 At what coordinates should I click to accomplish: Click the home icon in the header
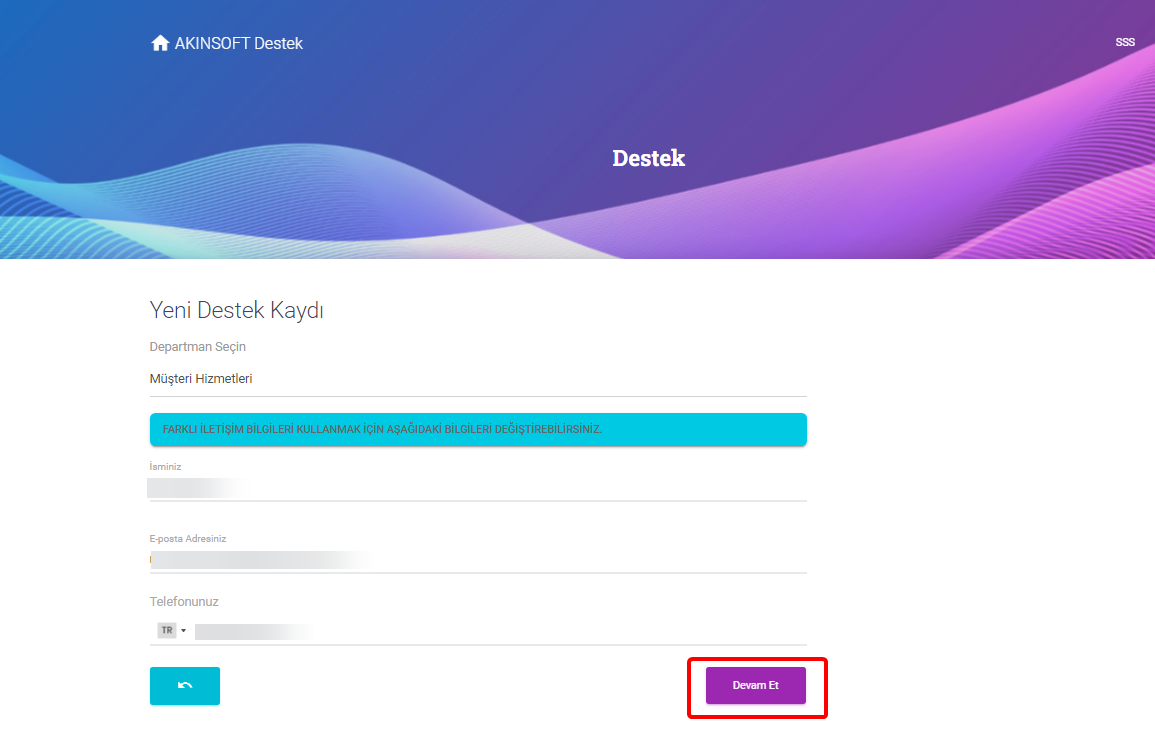tap(160, 43)
